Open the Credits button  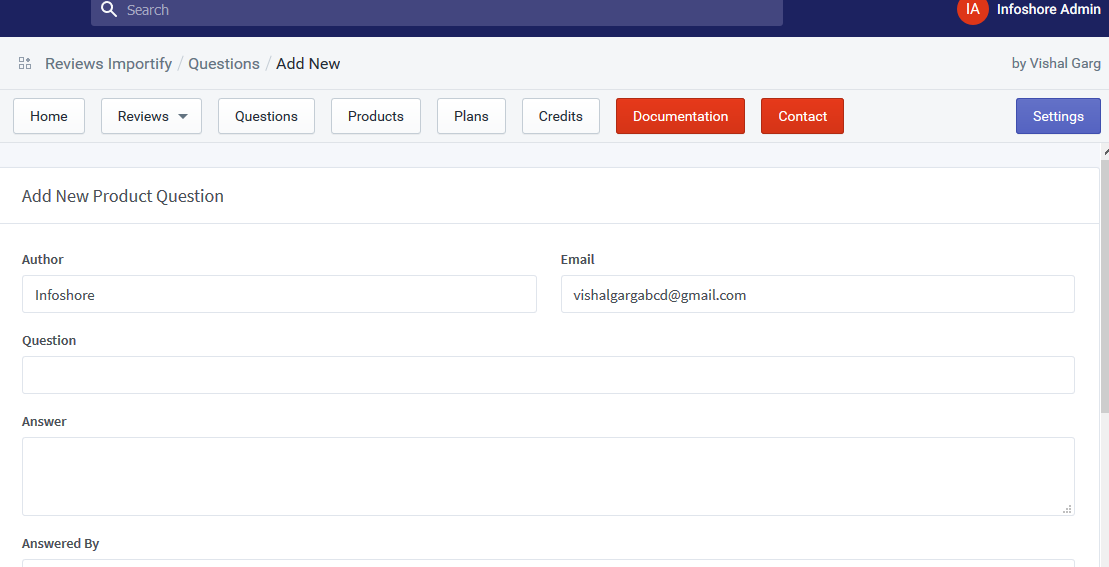click(561, 116)
